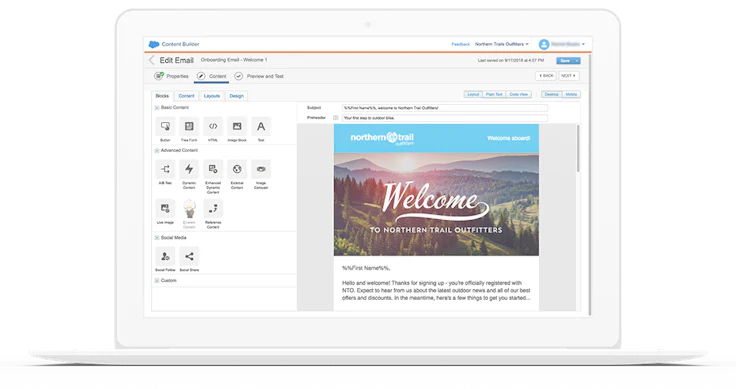Switch to the Layouts tab
Image resolution: width=736 pixels, height=389 pixels.
pos(212,96)
